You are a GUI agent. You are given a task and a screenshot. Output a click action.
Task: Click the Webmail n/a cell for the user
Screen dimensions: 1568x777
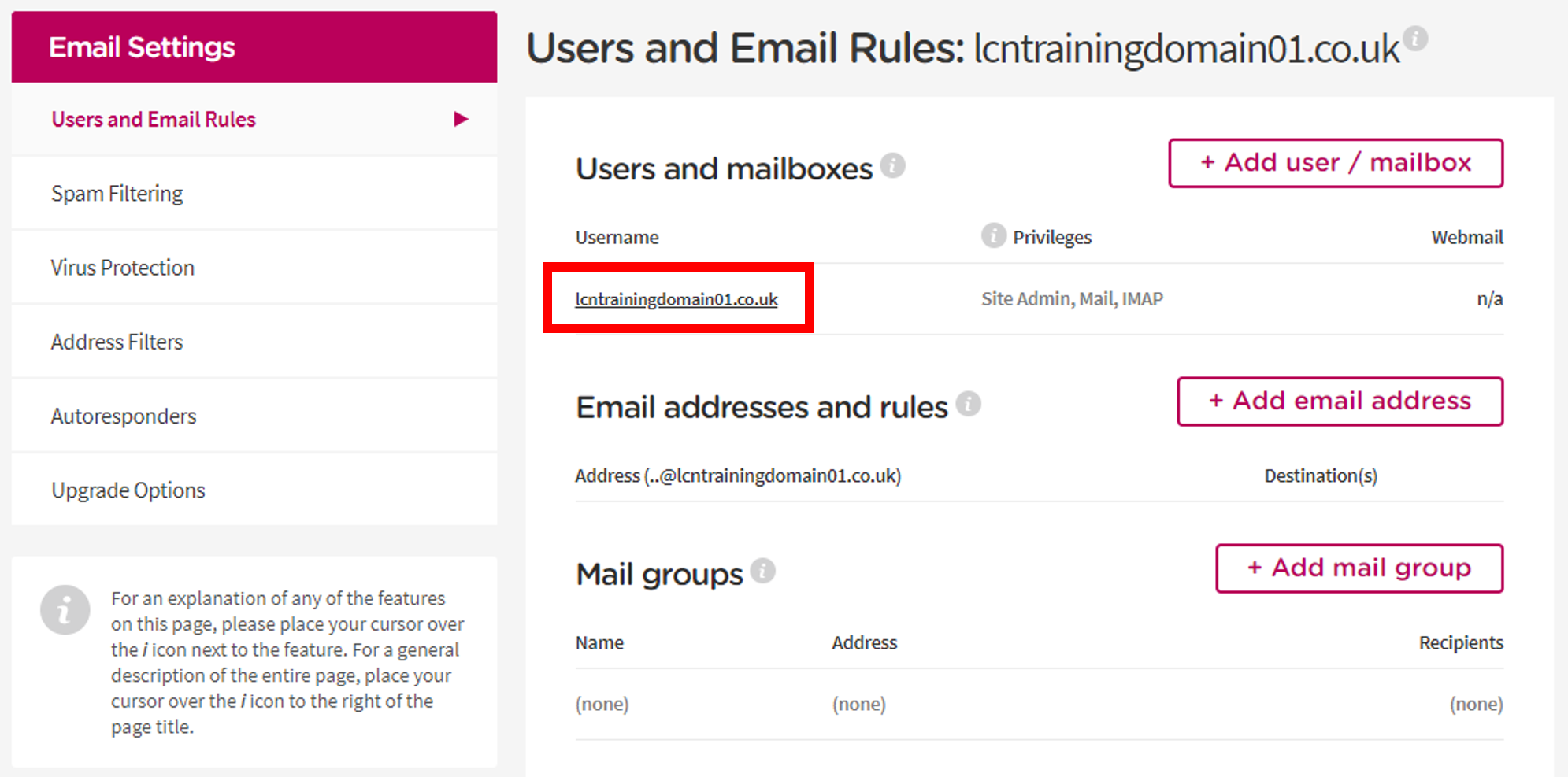point(1490,298)
